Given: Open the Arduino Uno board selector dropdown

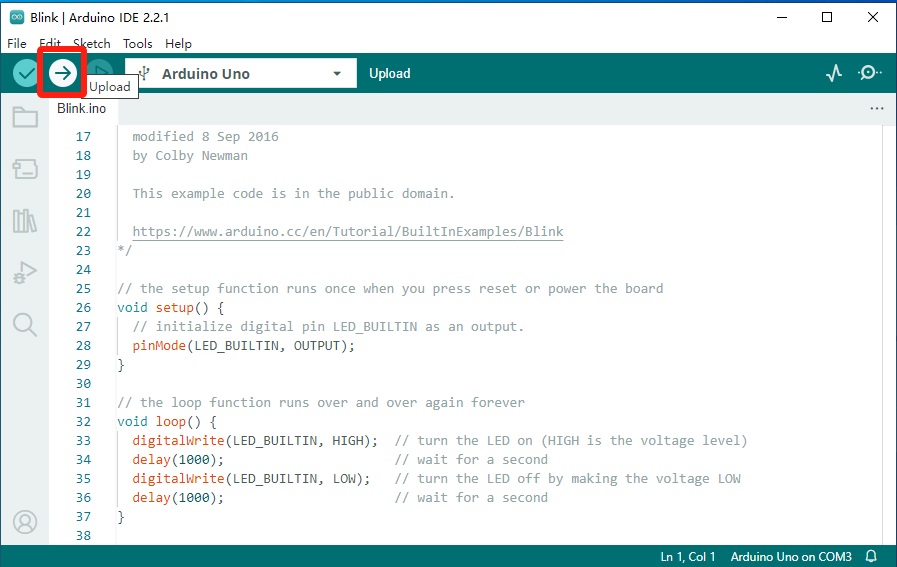Looking at the screenshot, I should [241, 73].
